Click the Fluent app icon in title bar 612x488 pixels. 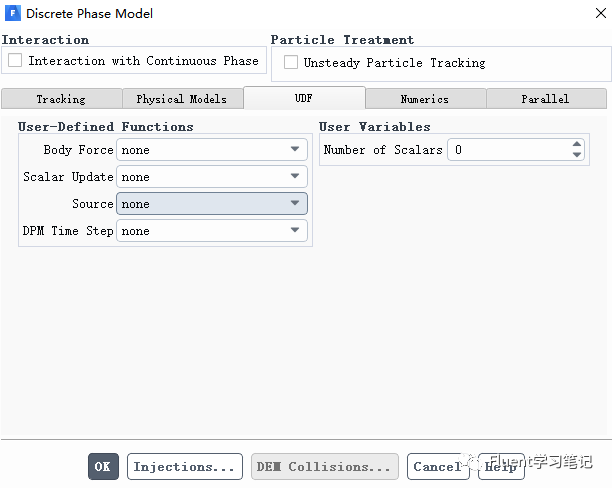[x=12, y=13]
